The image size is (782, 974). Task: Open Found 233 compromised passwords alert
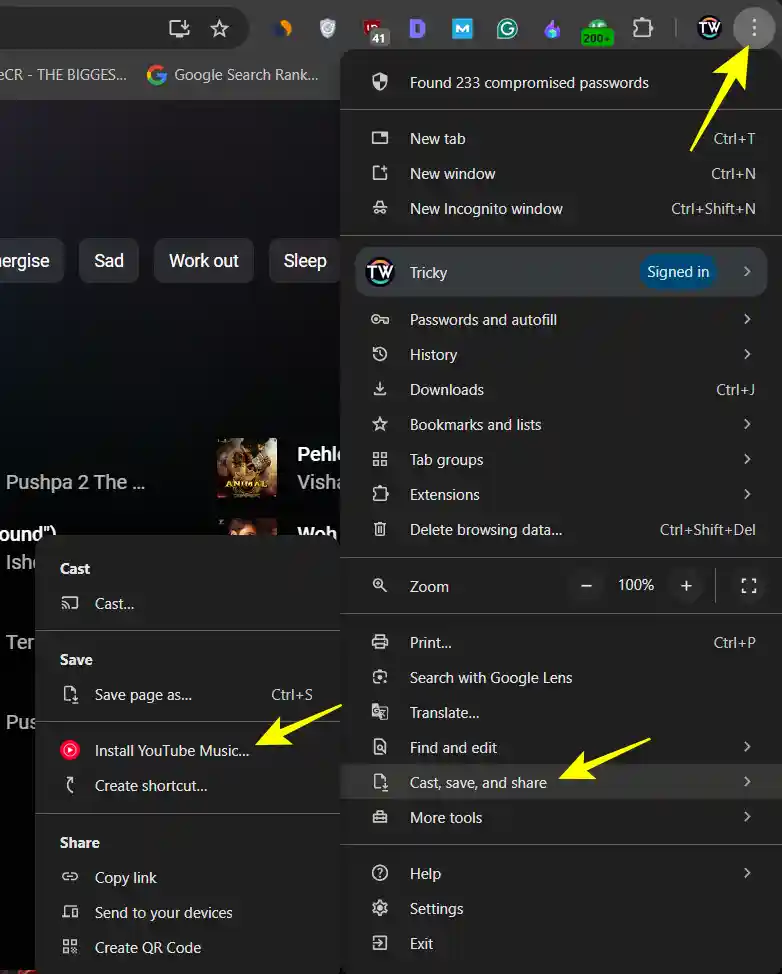pos(561,83)
